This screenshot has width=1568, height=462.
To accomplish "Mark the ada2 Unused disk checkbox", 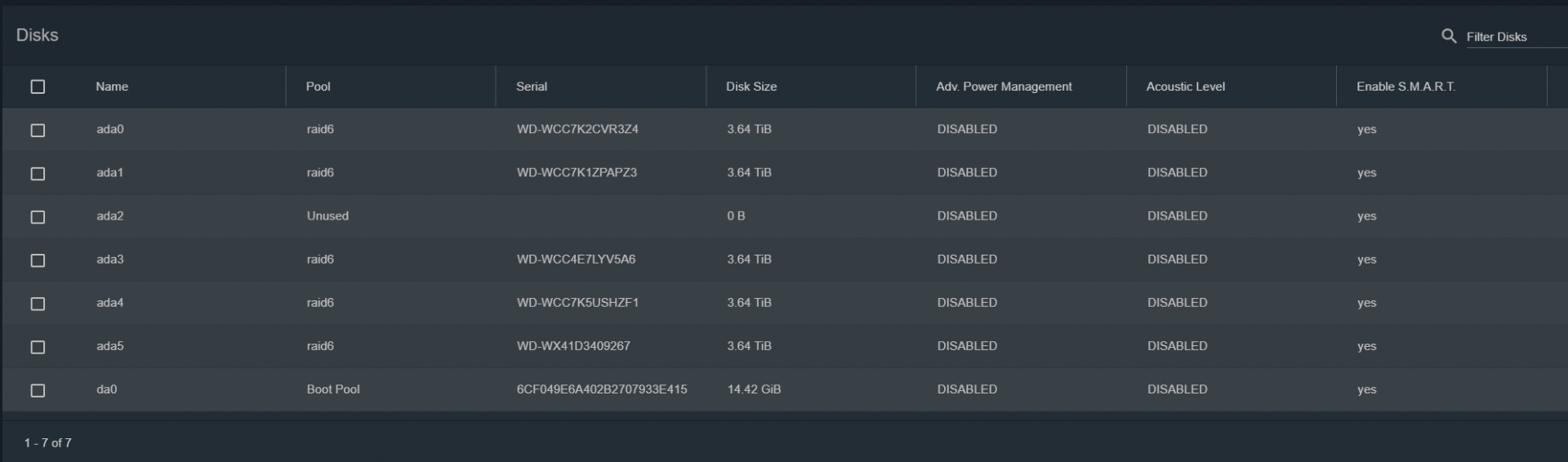I will pyautogui.click(x=38, y=216).
